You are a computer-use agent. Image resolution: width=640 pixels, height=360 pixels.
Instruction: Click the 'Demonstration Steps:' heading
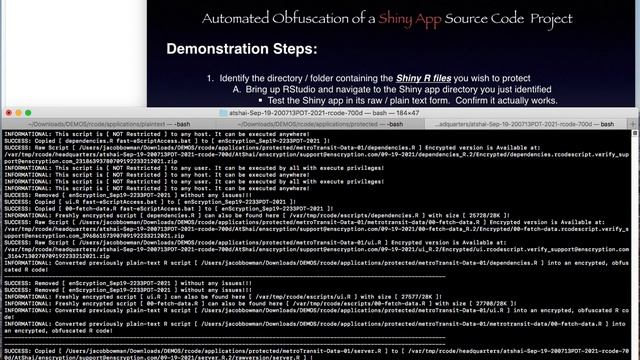click(242, 49)
